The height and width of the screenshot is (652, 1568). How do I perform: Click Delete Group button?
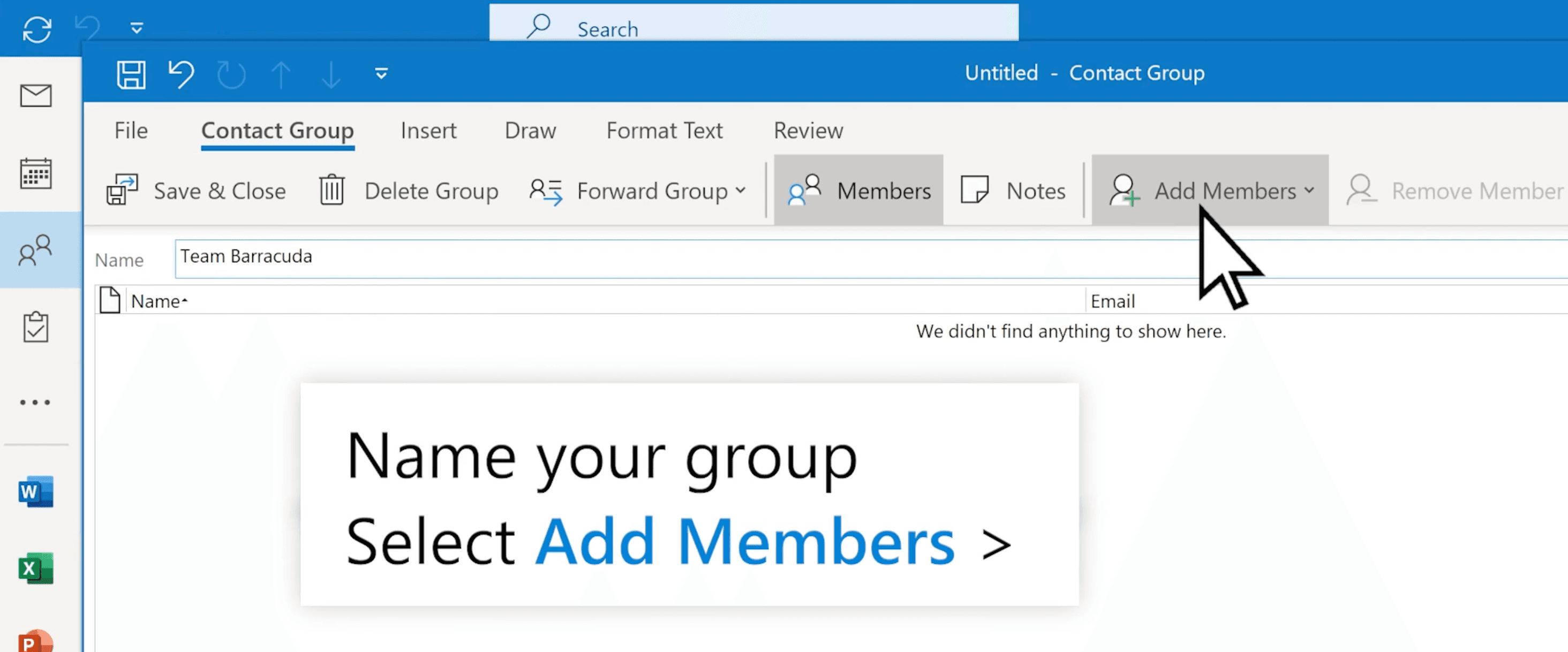pyautogui.click(x=409, y=191)
